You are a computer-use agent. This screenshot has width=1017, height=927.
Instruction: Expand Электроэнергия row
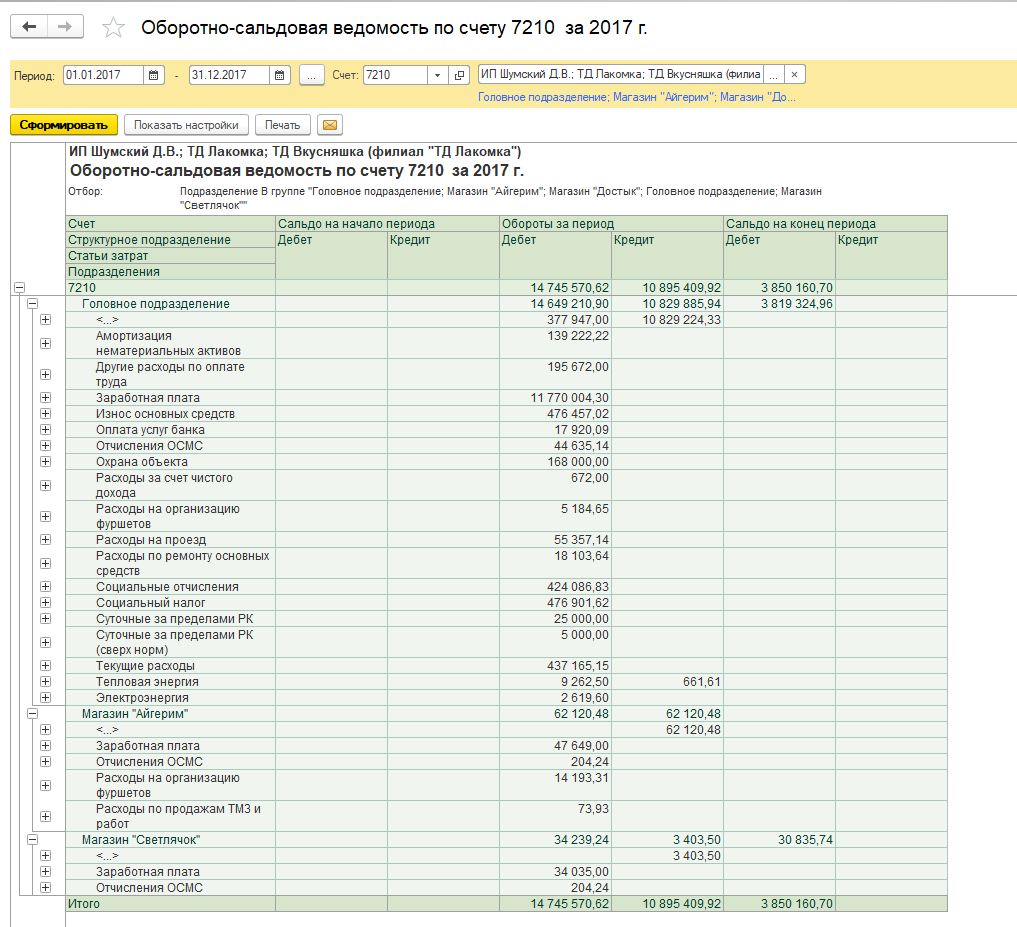(45, 697)
